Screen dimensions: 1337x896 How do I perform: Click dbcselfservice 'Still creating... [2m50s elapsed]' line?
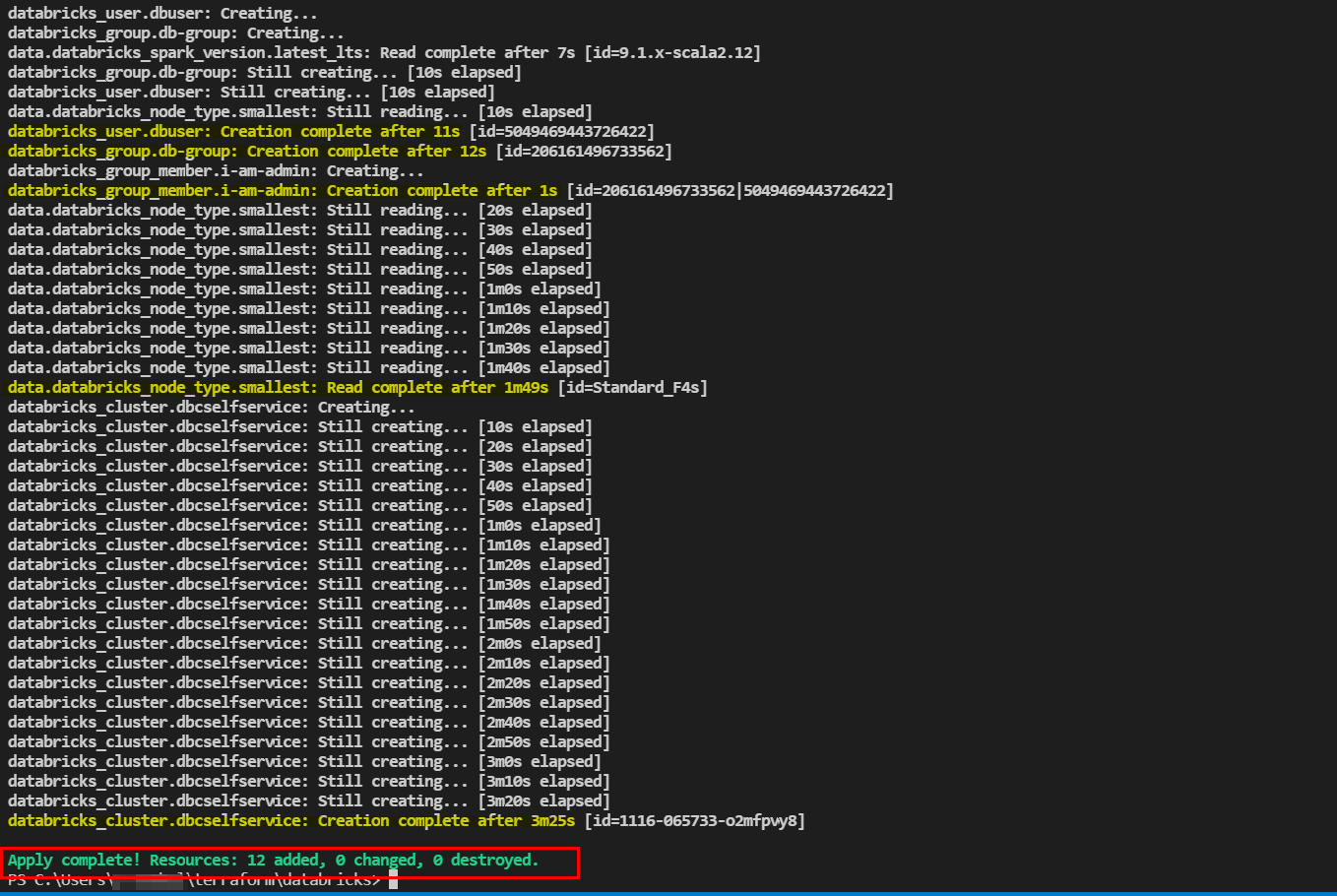(x=309, y=742)
